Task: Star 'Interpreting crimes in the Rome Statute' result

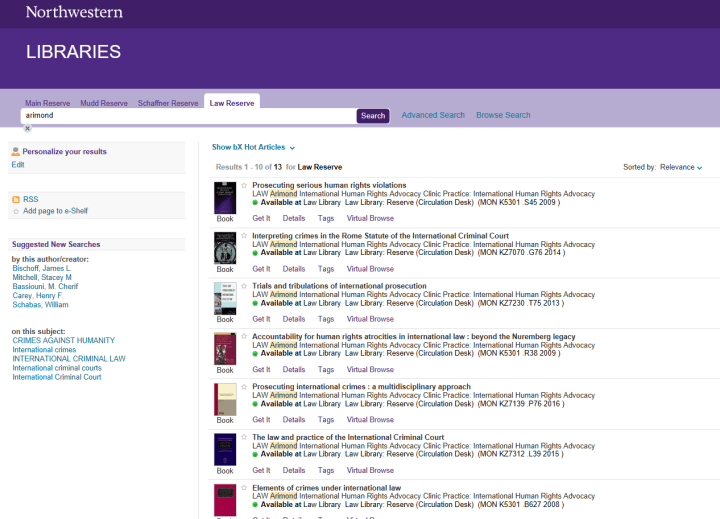Action: click(x=244, y=236)
